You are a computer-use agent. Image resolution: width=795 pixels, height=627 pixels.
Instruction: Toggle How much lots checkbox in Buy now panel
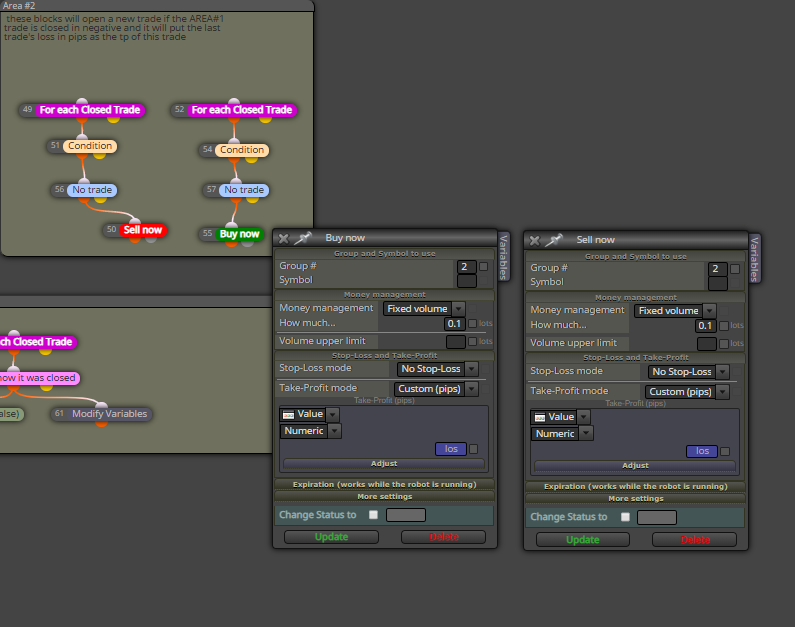pos(473,323)
